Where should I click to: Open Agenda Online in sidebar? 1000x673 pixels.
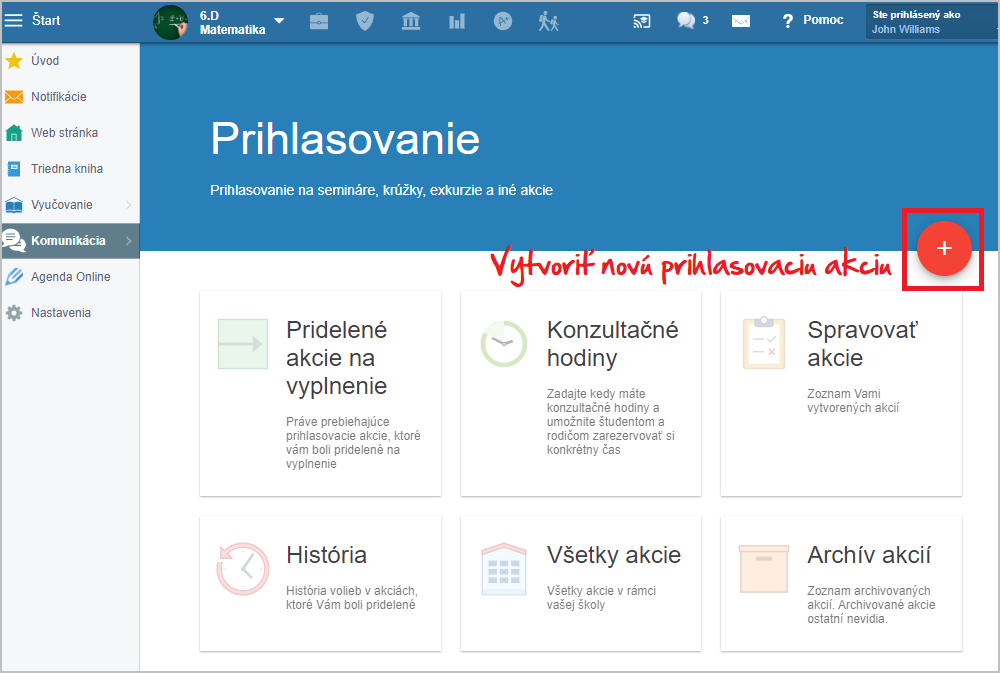click(x=70, y=277)
